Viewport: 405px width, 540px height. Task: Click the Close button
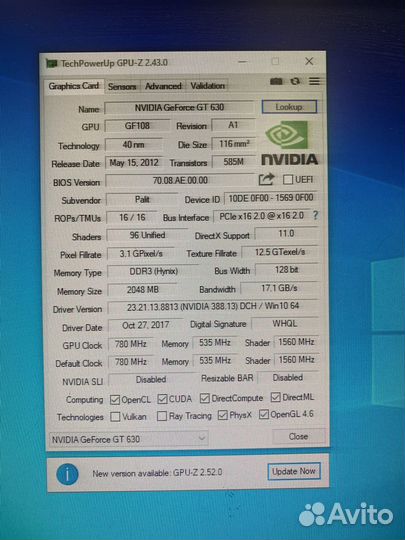click(298, 437)
